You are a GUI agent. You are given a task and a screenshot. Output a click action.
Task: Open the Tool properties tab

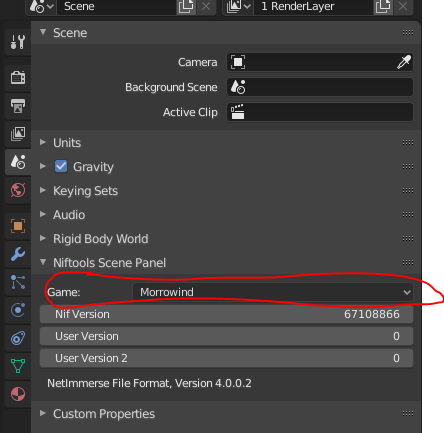18,42
